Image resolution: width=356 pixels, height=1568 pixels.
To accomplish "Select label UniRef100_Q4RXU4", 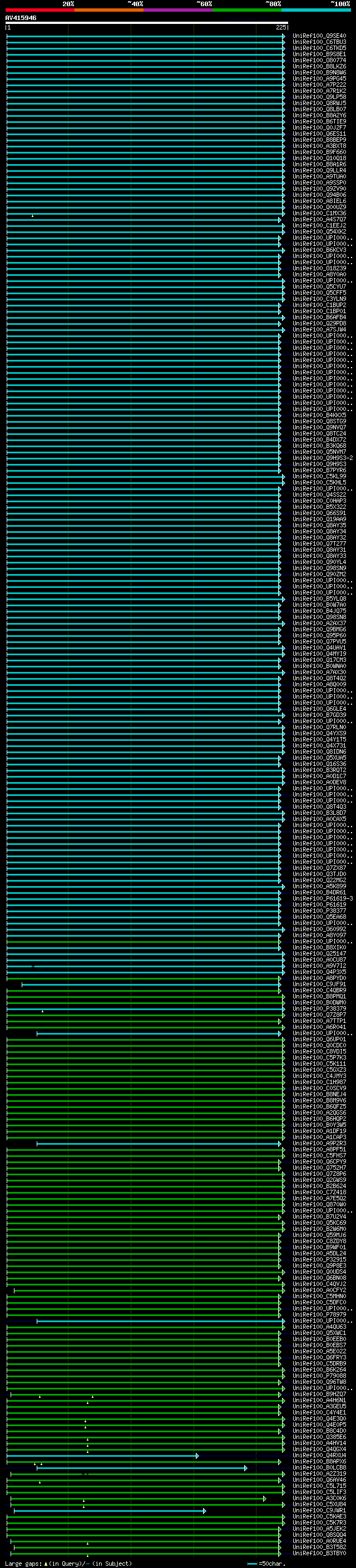I will pos(319,1456).
